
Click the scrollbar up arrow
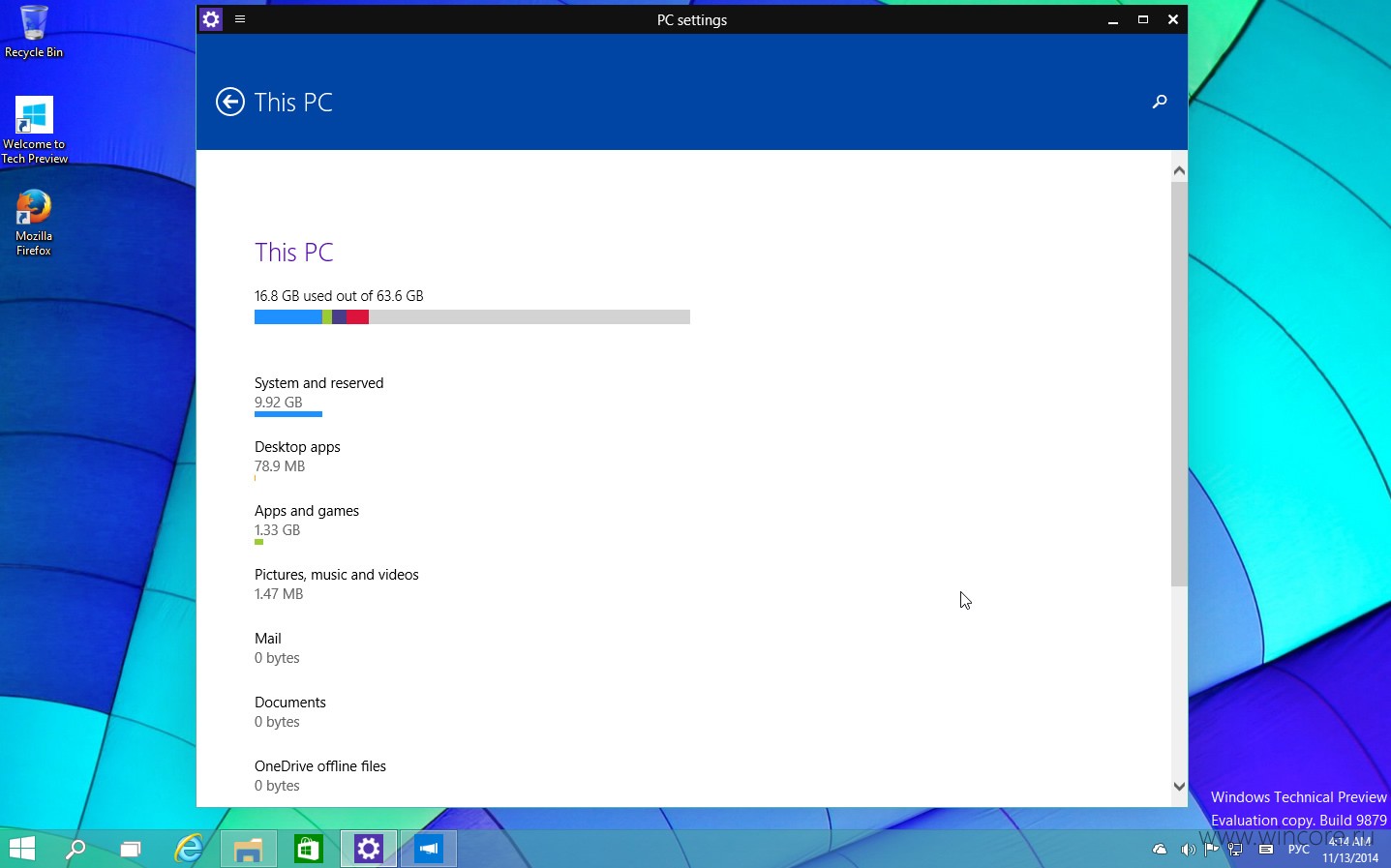pos(1179,170)
